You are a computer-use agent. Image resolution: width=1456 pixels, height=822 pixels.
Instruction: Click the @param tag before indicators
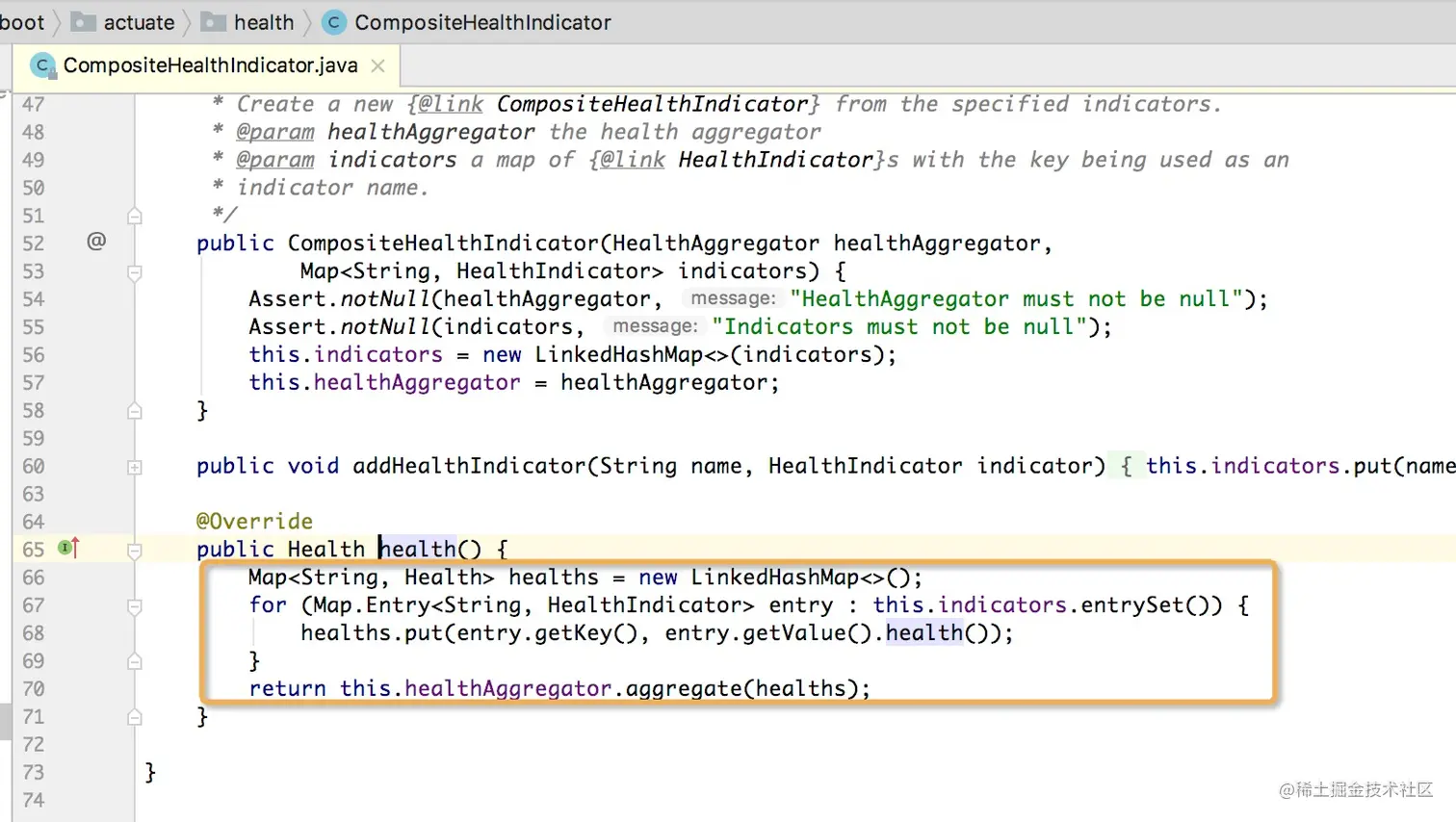tap(275, 160)
